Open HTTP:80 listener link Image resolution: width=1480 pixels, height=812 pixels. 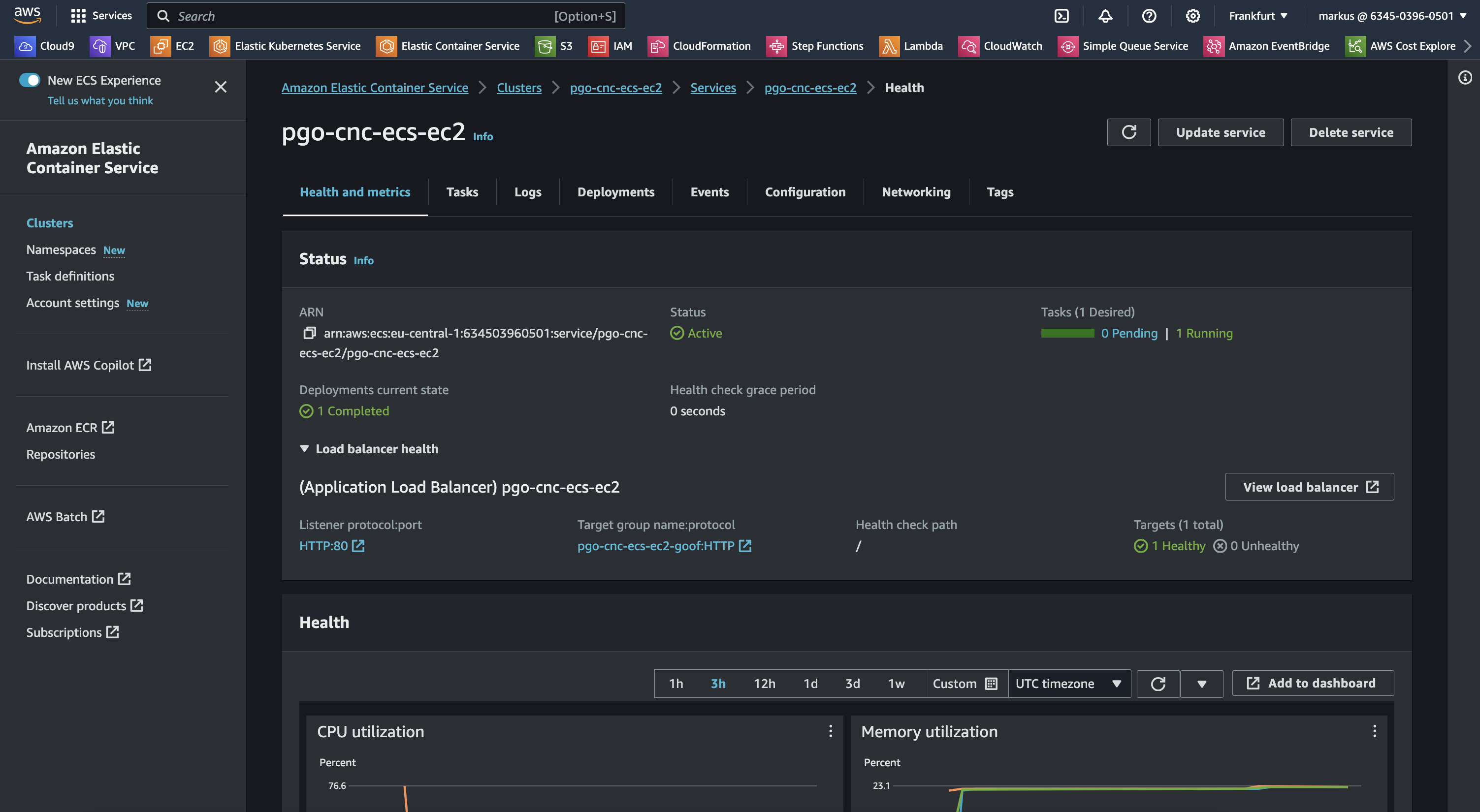pos(331,546)
